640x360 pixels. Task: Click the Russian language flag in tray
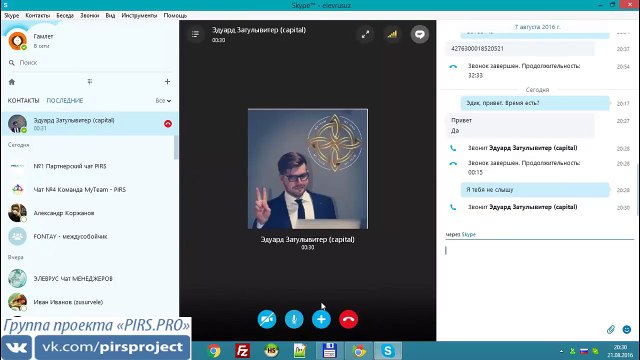point(584,351)
